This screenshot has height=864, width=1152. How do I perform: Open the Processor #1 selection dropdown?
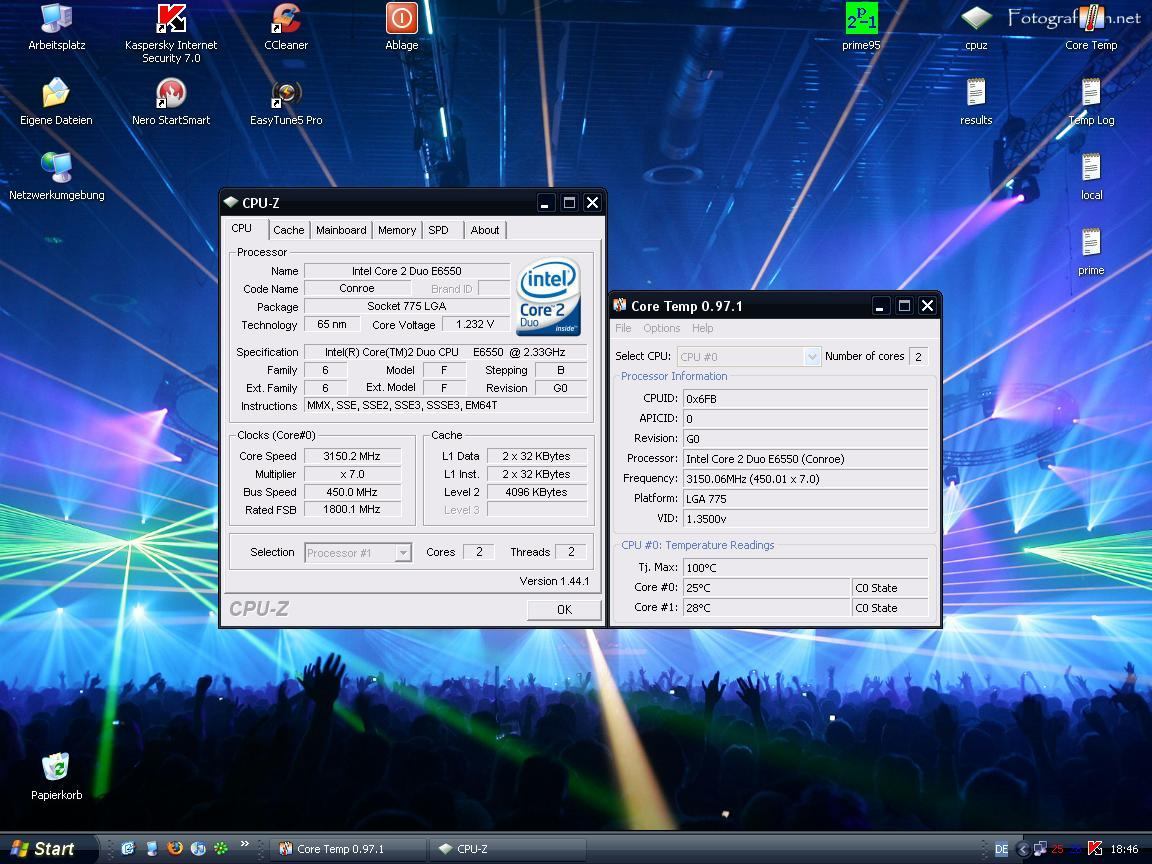358,552
